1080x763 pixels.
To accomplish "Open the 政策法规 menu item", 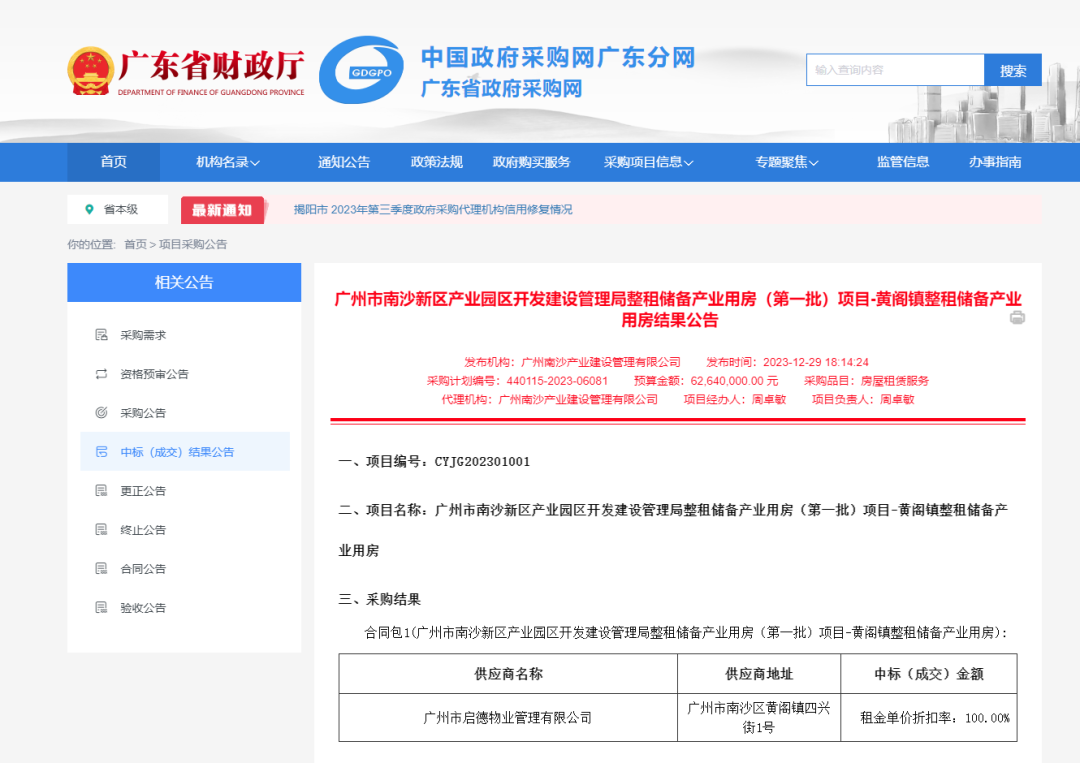I will coord(437,163).
